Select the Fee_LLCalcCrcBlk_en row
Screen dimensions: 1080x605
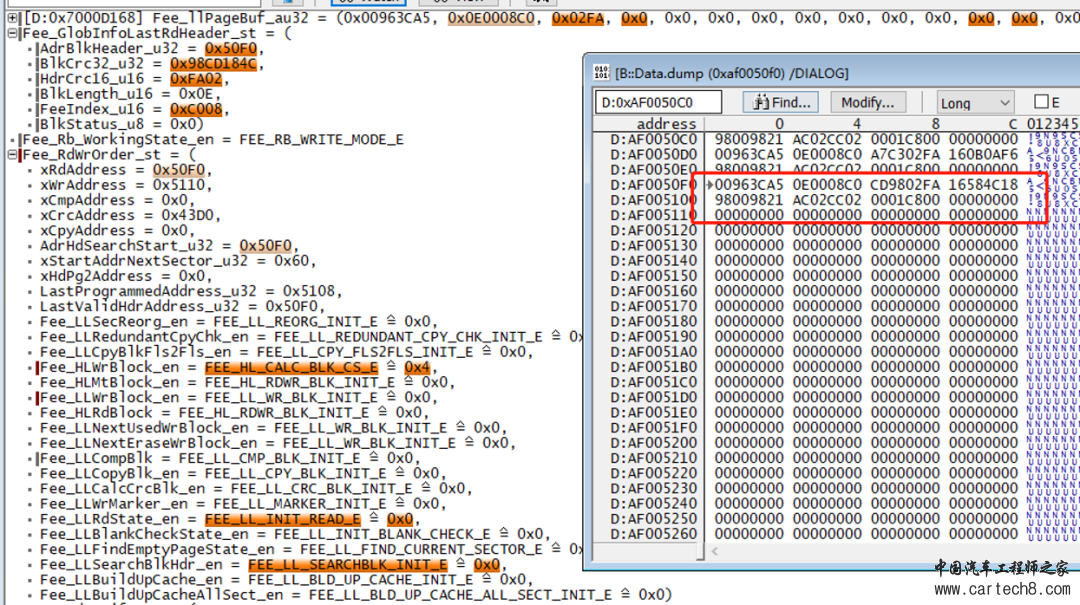[x=256, y=489]
